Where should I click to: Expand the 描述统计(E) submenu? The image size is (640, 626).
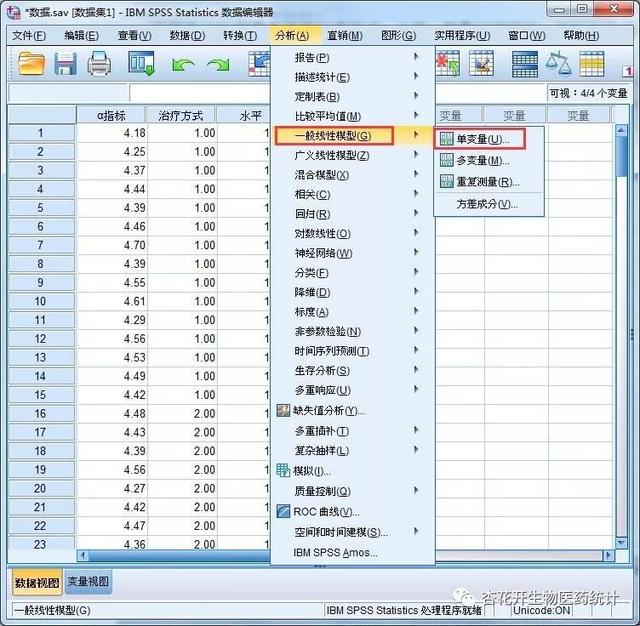coord(353,77)
